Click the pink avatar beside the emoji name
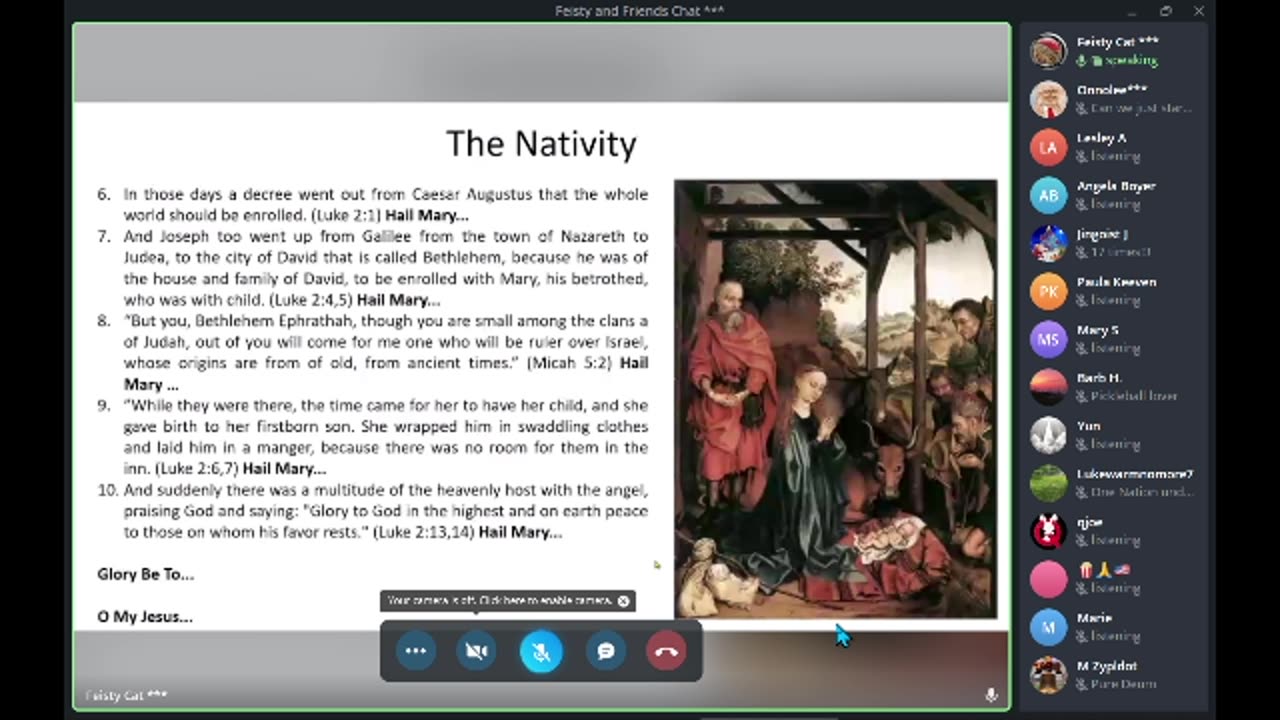This screenshot has height=720, width=1280. point(1048,579)
